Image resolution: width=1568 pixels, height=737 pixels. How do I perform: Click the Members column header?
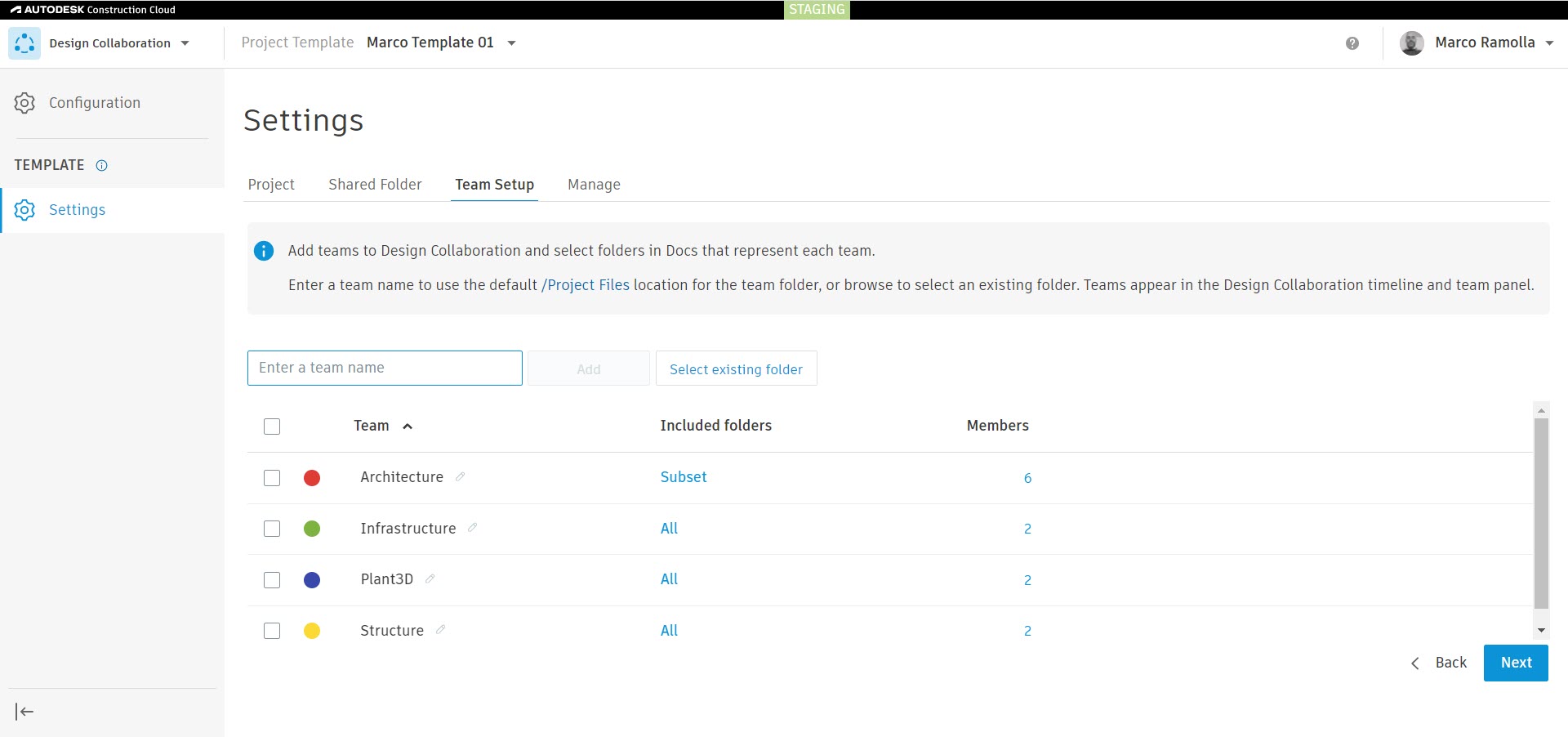[997, 426]
